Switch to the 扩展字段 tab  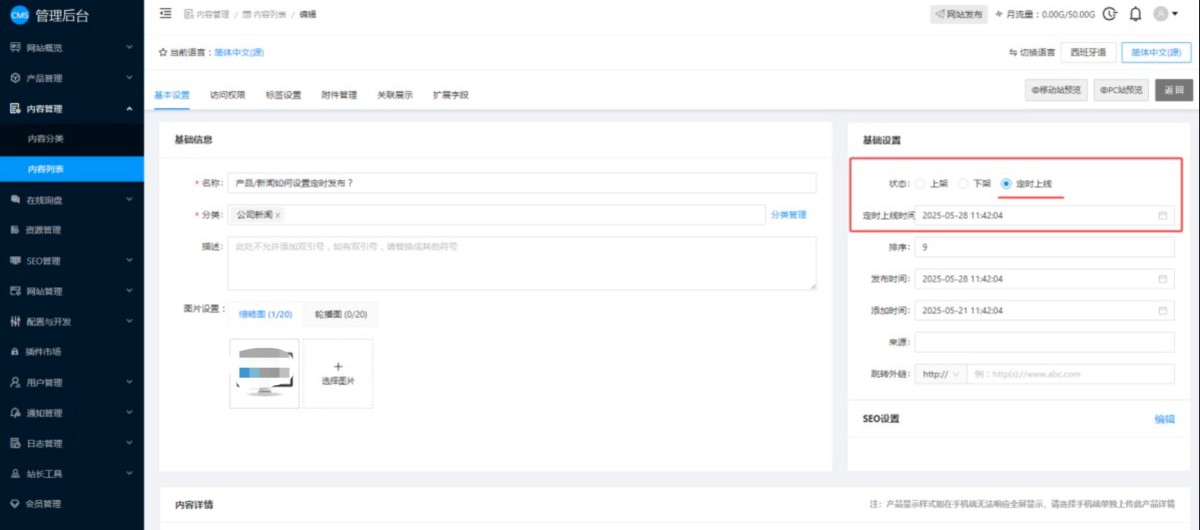(x=450, y=95)
